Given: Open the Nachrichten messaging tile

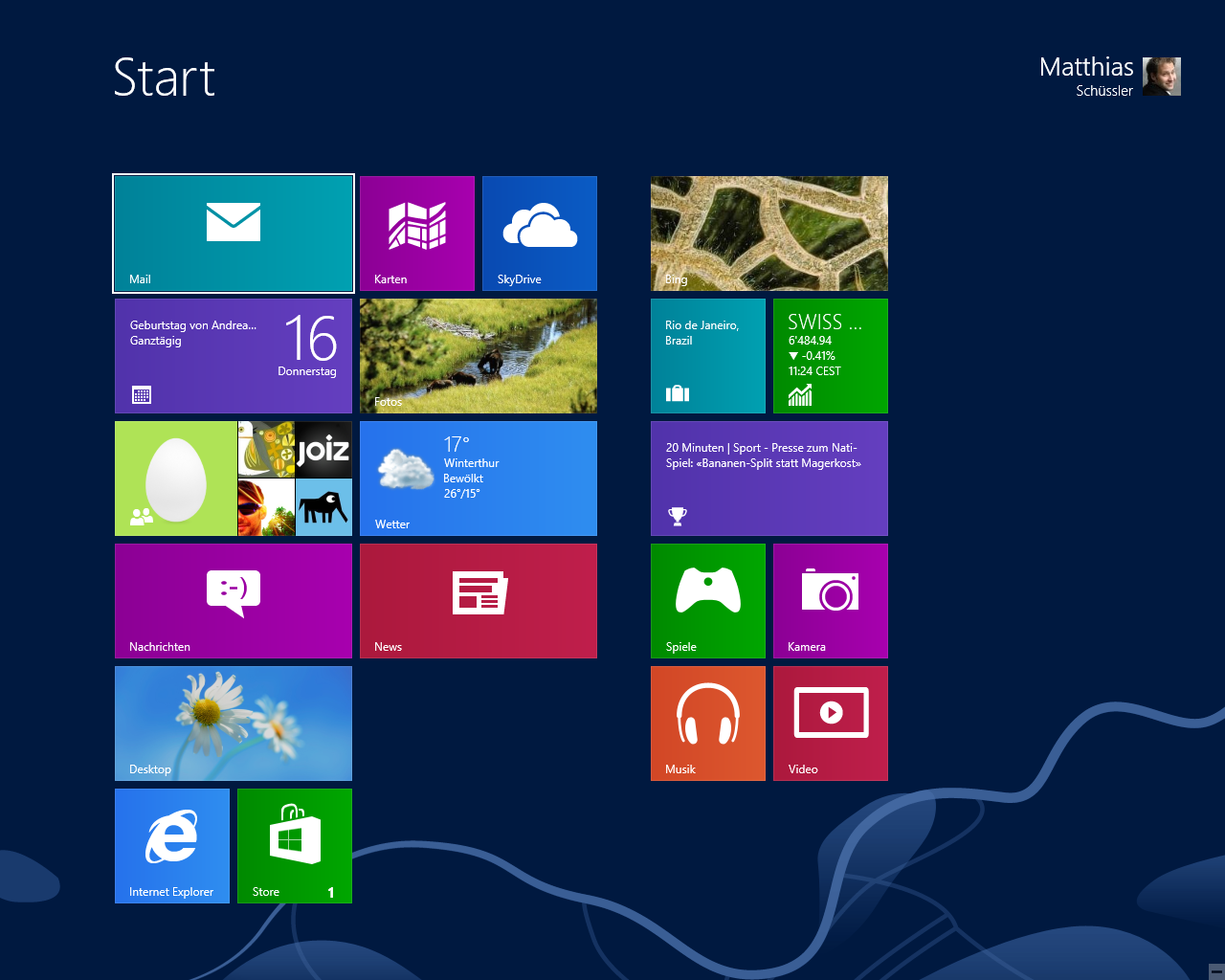Looking at the screenshot, I should click(x=234, y=601).
